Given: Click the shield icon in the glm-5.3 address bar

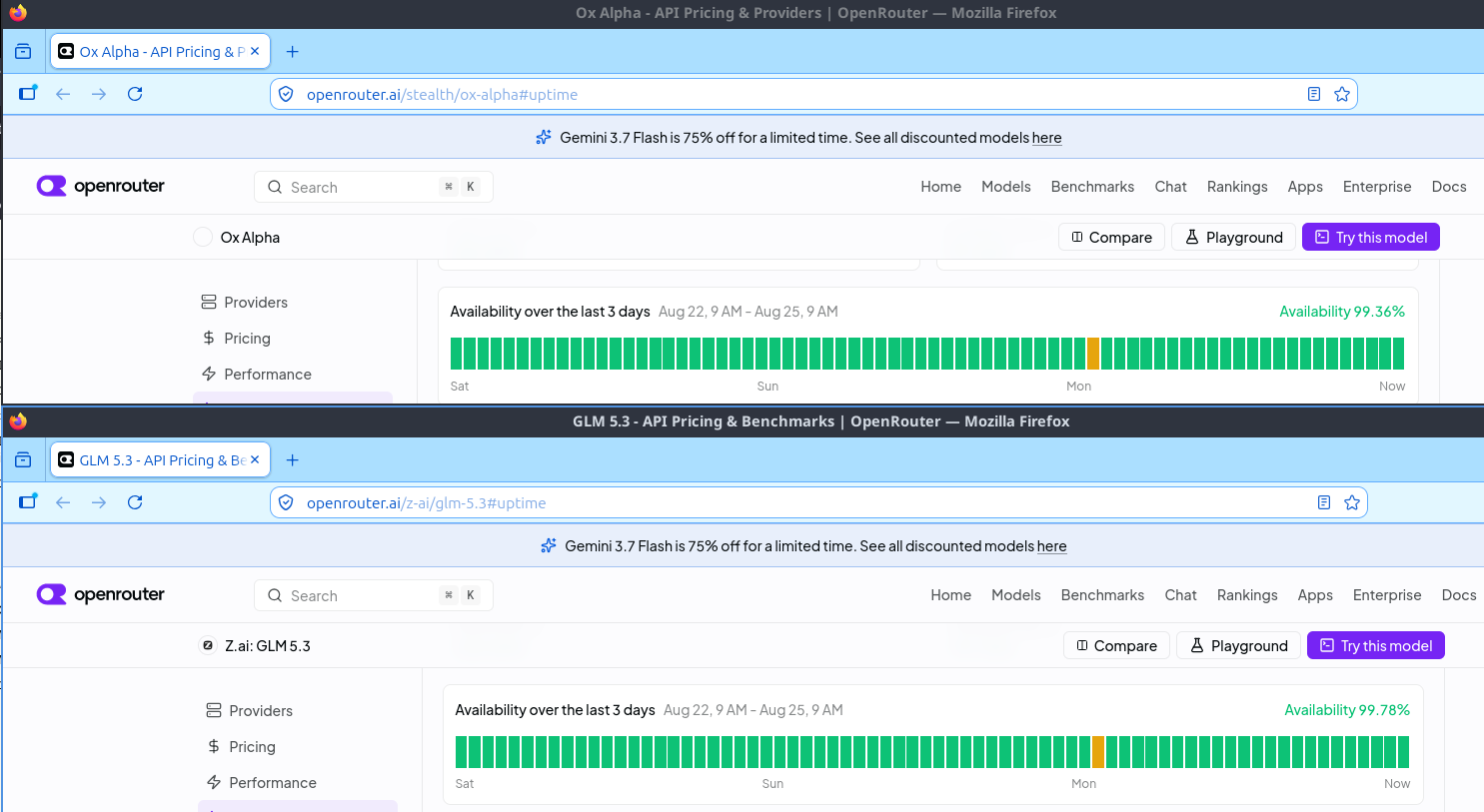Looking at the screenshot, I should click(286, 502).
